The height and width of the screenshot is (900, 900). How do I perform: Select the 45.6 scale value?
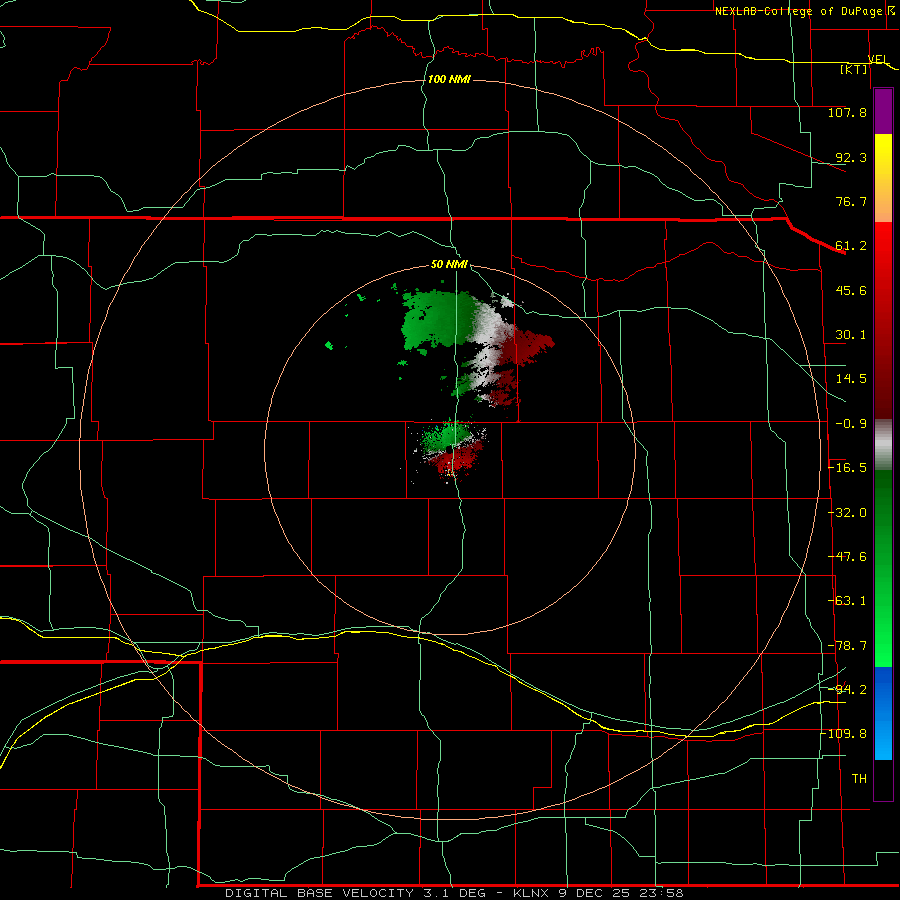tap(851, 290)
